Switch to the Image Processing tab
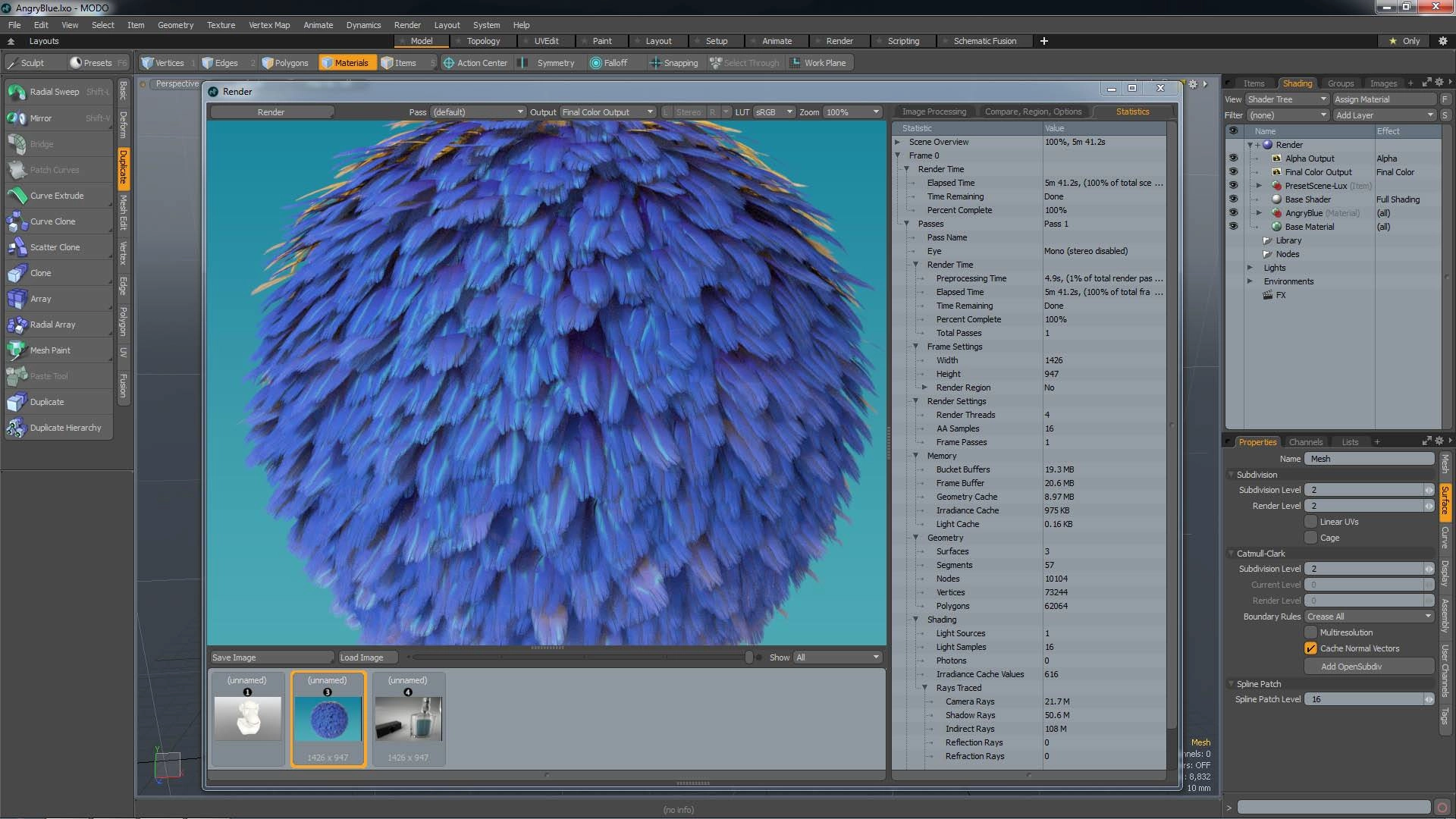Screen dimensions: 1456x819 934,111
